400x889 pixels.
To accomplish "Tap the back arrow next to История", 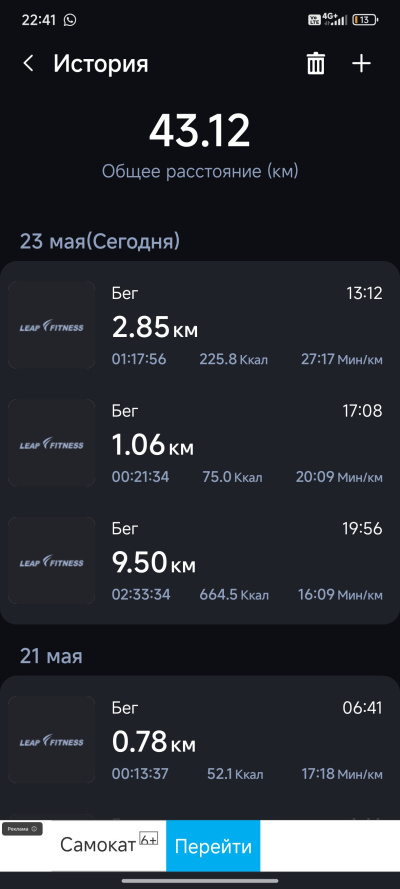I will (28, 64).
